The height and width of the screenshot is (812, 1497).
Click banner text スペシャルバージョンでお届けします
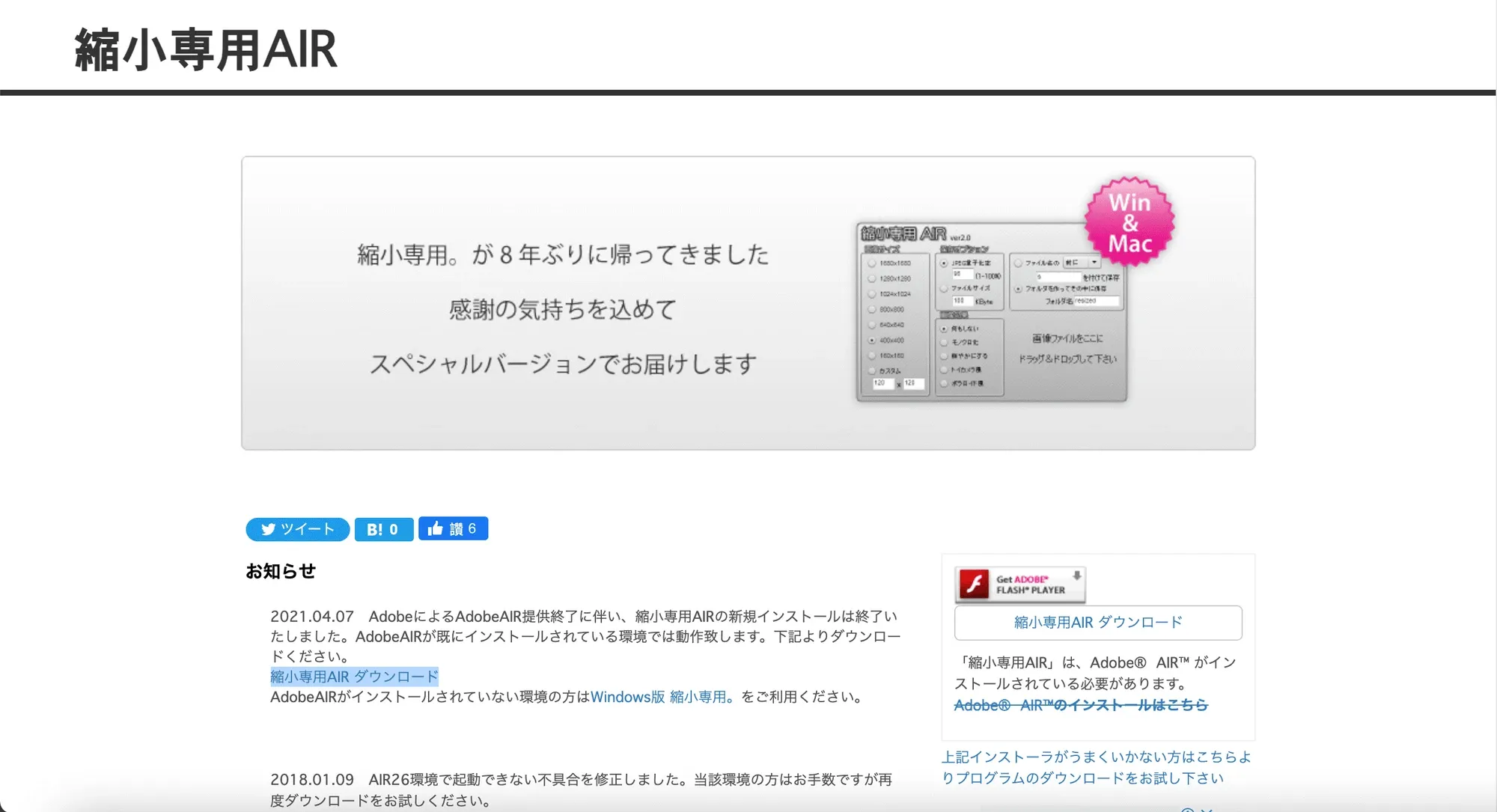coord(563,364)
